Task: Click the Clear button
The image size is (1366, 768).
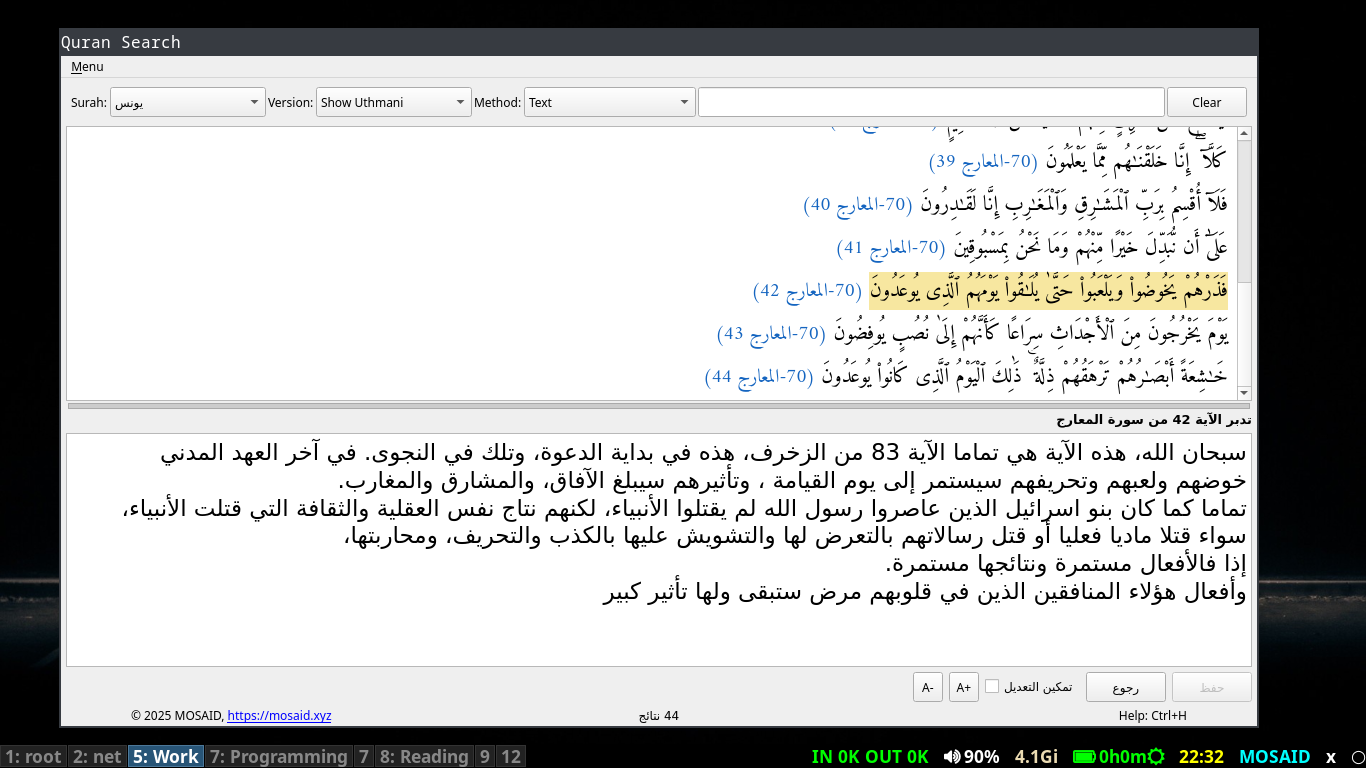Action: (x=1206, y=102)
